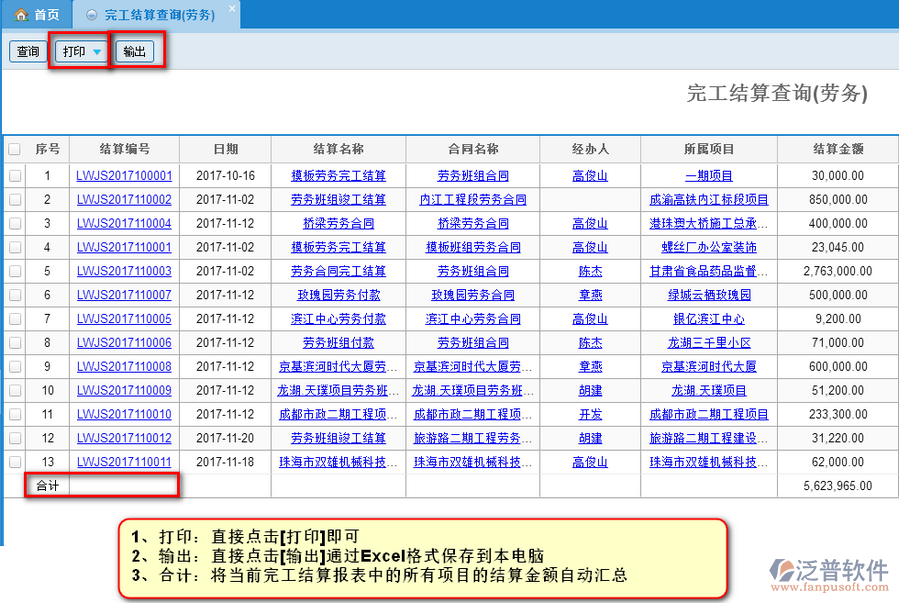This screenshot has height=603, width=899.
Task: Switch to the 首页 tab
Action: pyautogui.click(x=37, y=15)
